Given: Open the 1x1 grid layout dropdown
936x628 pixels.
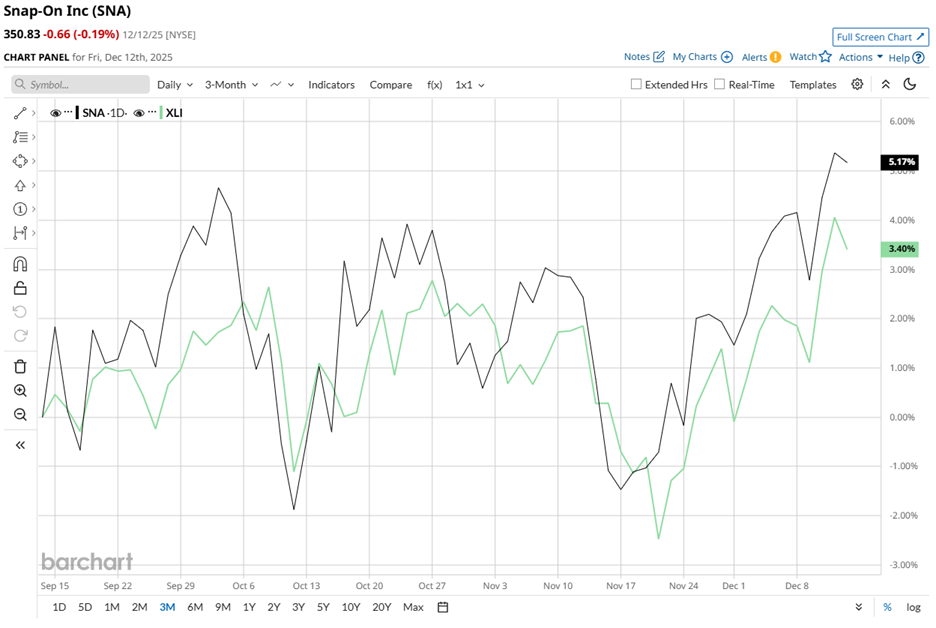Looking at the screenshot, I should (x=470, y=85).
